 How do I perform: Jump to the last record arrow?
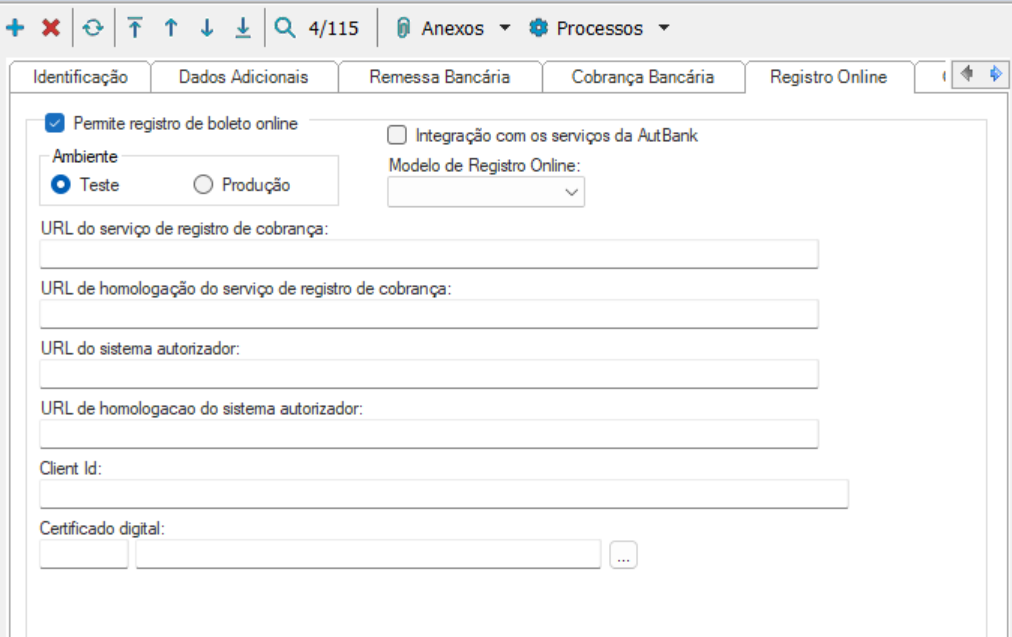pos(243,28)
